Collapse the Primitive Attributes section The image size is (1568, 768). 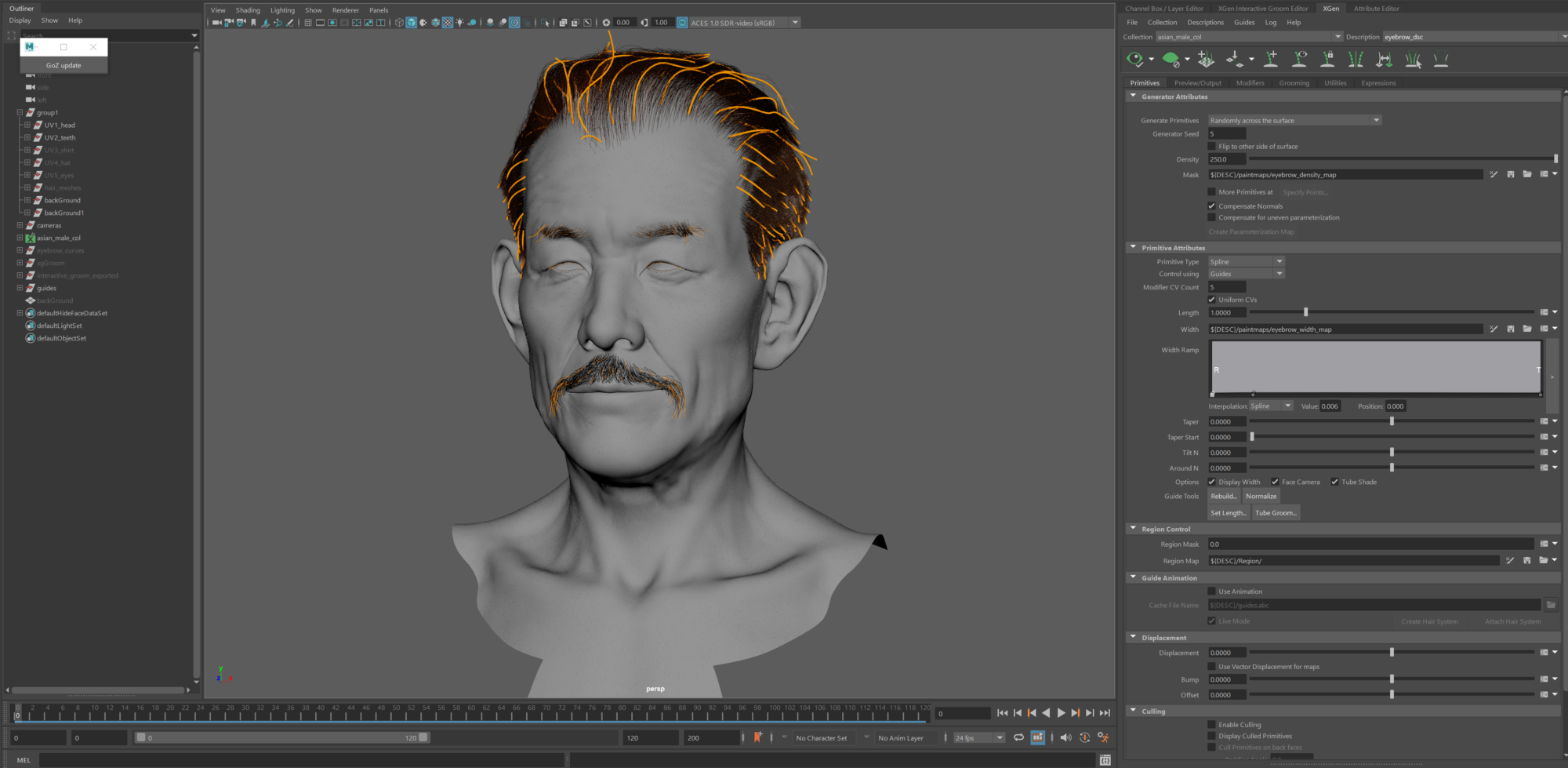tap(1133, 248)
